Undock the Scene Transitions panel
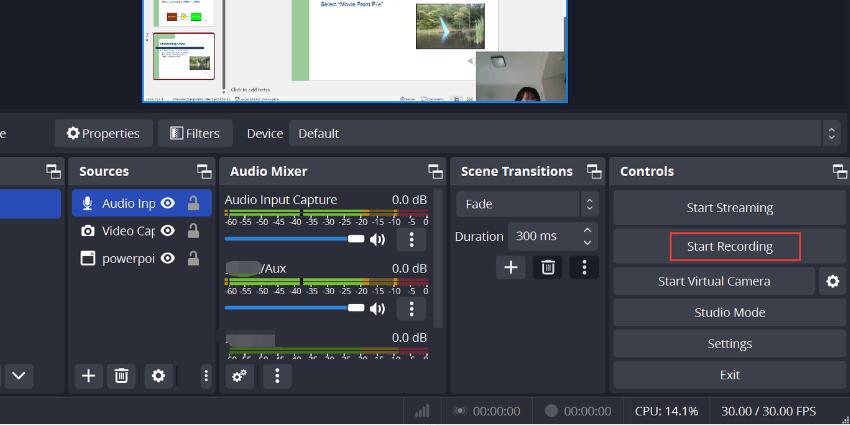 pos(594,172)
